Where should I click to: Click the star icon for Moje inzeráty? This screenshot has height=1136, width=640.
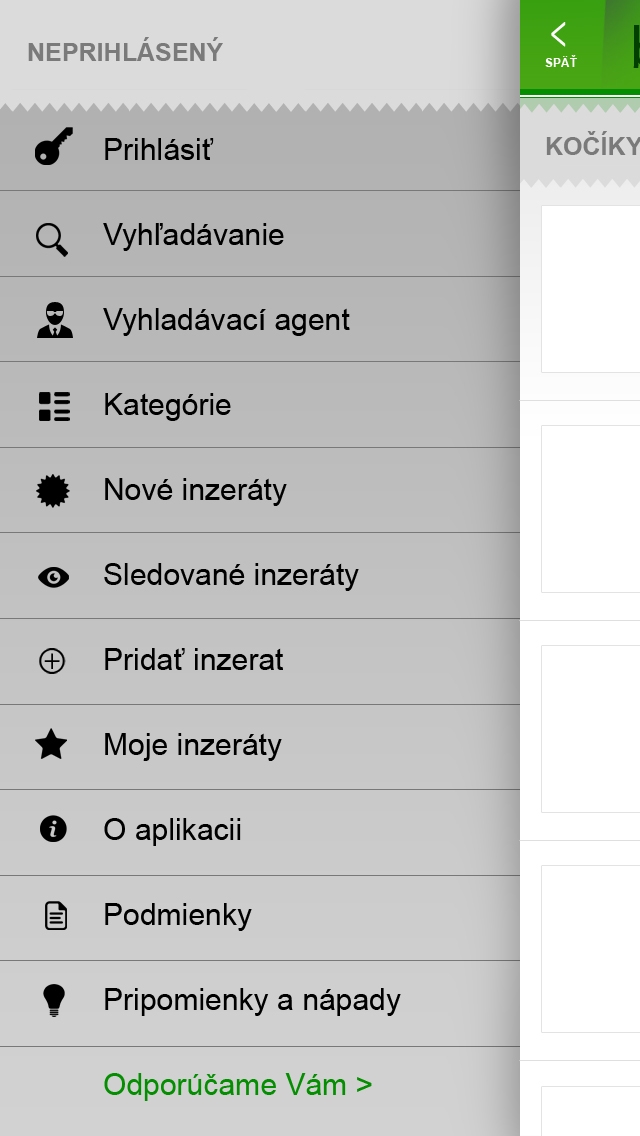coord(51,745)
